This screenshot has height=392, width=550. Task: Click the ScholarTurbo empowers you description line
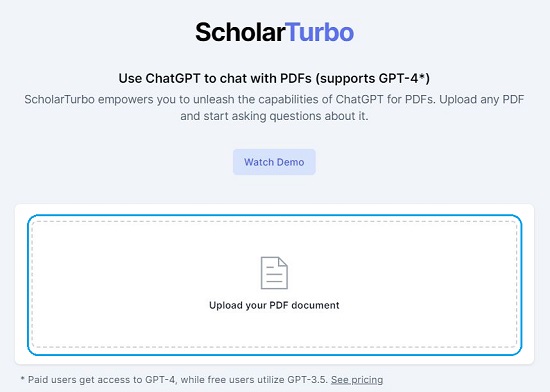[274, 100]
